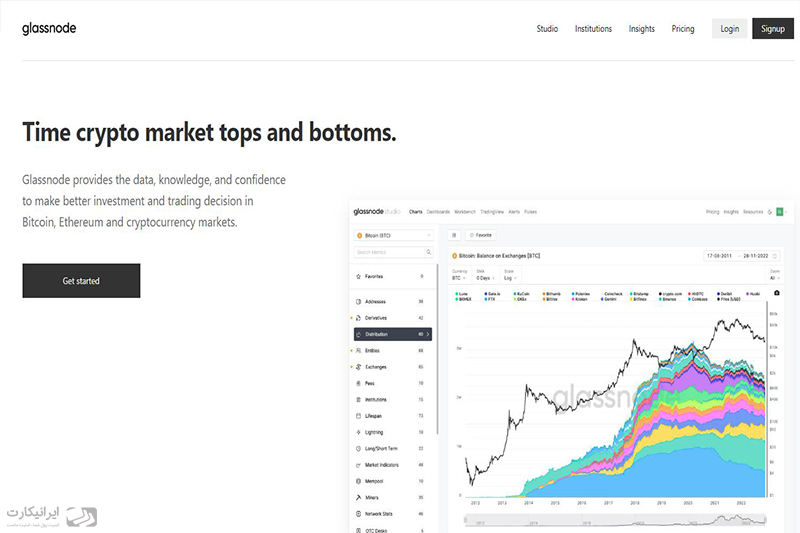This screenshot has width=800, height=533.
Task: Click the list toggle icon beside Favorite
Action: coord(454,235)
